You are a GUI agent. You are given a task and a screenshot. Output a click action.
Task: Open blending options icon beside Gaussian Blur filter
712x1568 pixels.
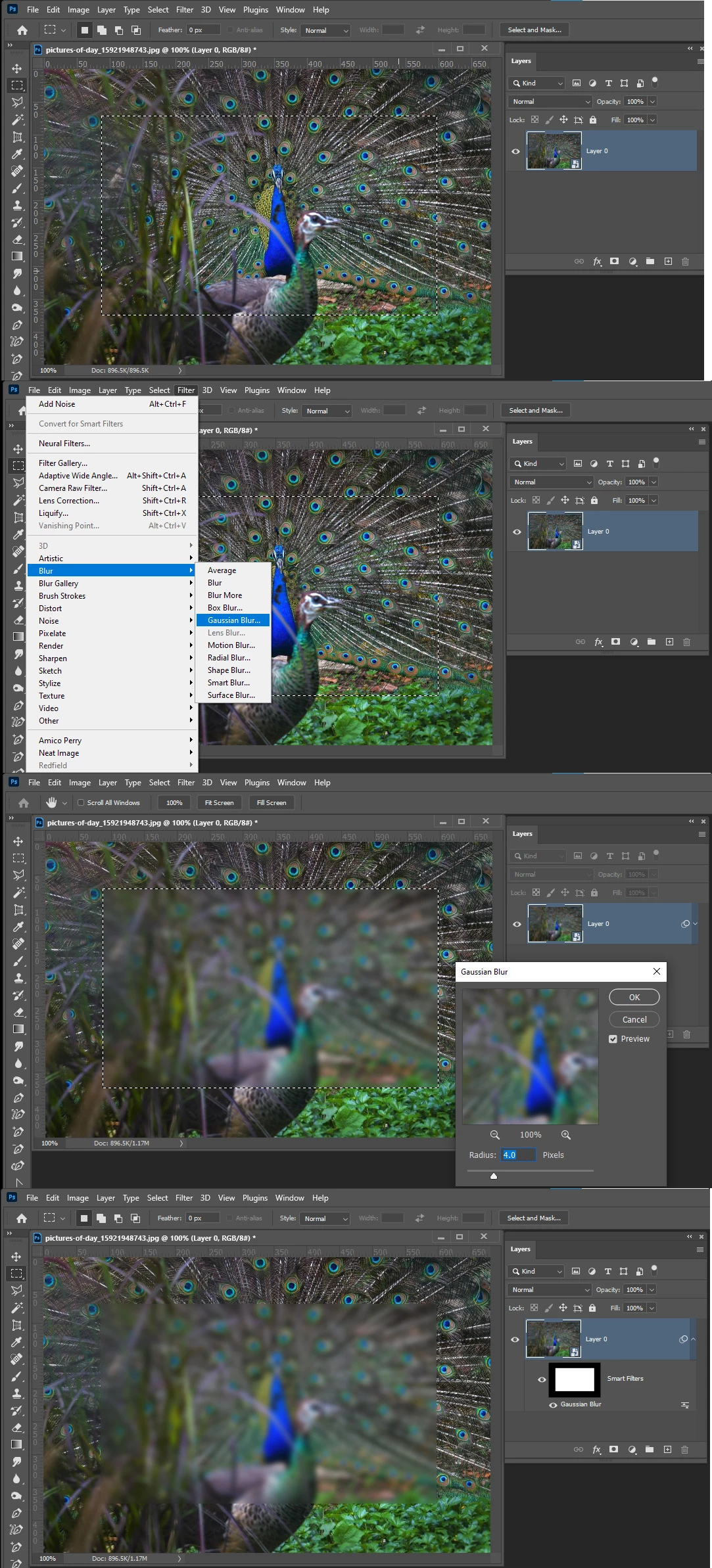click(x=685, y=1405)
